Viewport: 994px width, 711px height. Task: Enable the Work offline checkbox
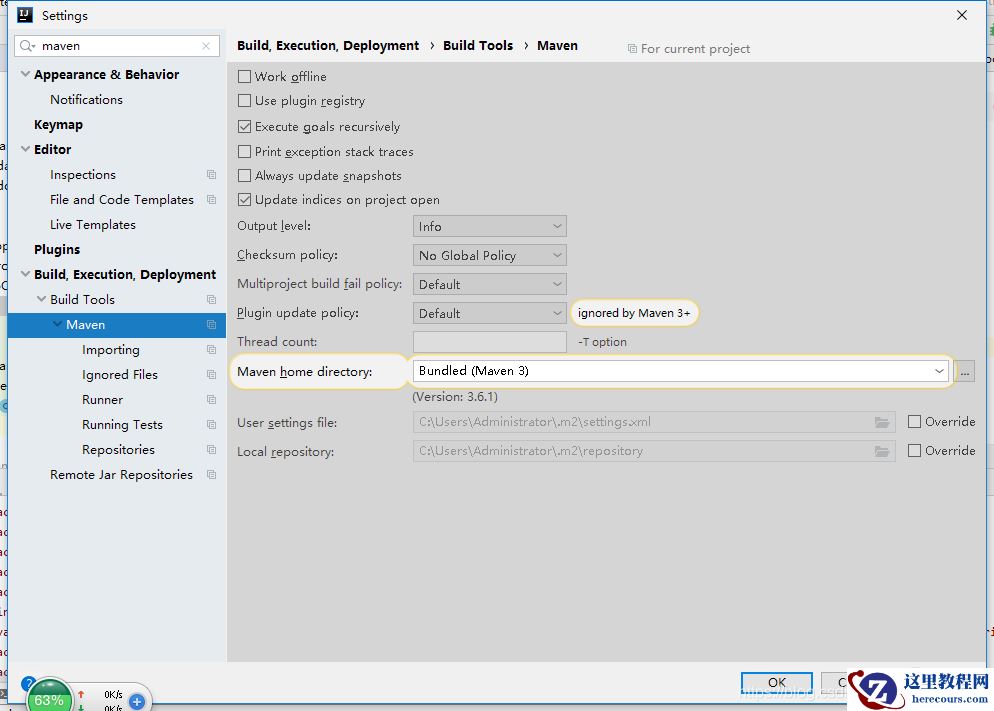245,77
